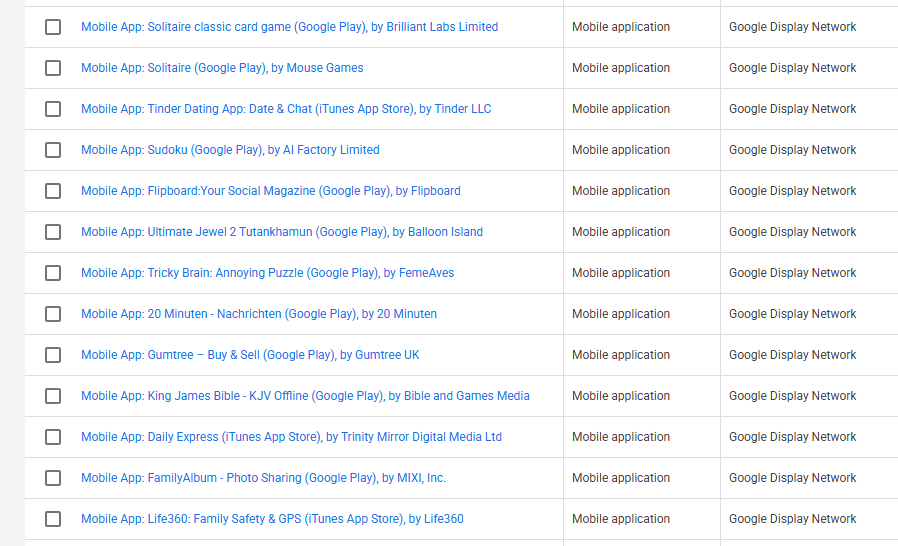
Task: Check the Flipboard Social Magazine row
Action: tap(53, 191)
